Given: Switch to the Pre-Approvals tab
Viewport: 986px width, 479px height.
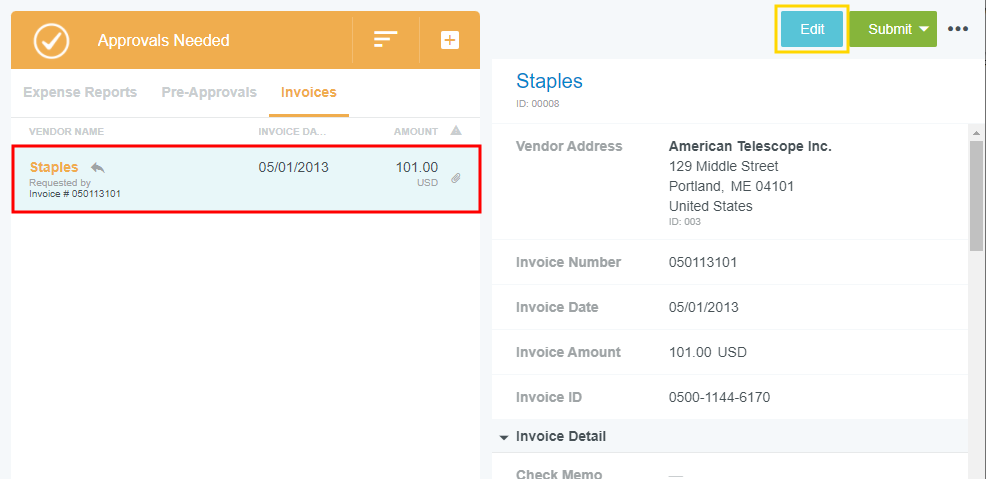Looking at the screenshot, I should pyautogui.click(x=209, y=92).
